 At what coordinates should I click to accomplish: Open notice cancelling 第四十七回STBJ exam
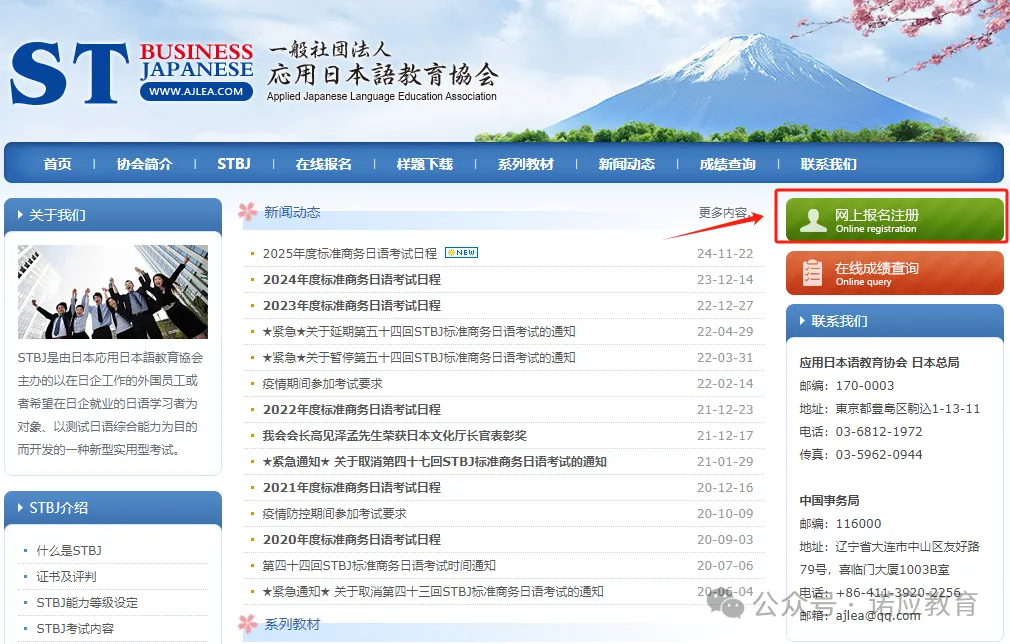435,462
